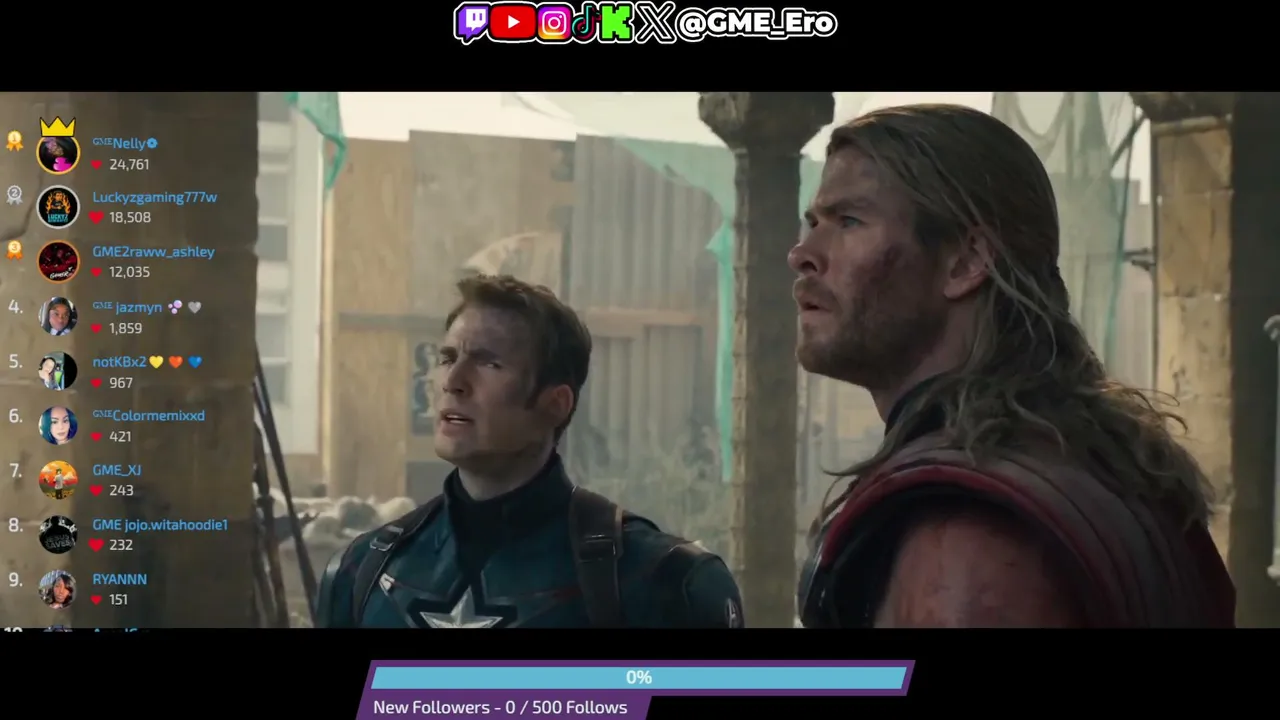Click the like count 421

tap(120, 437)
